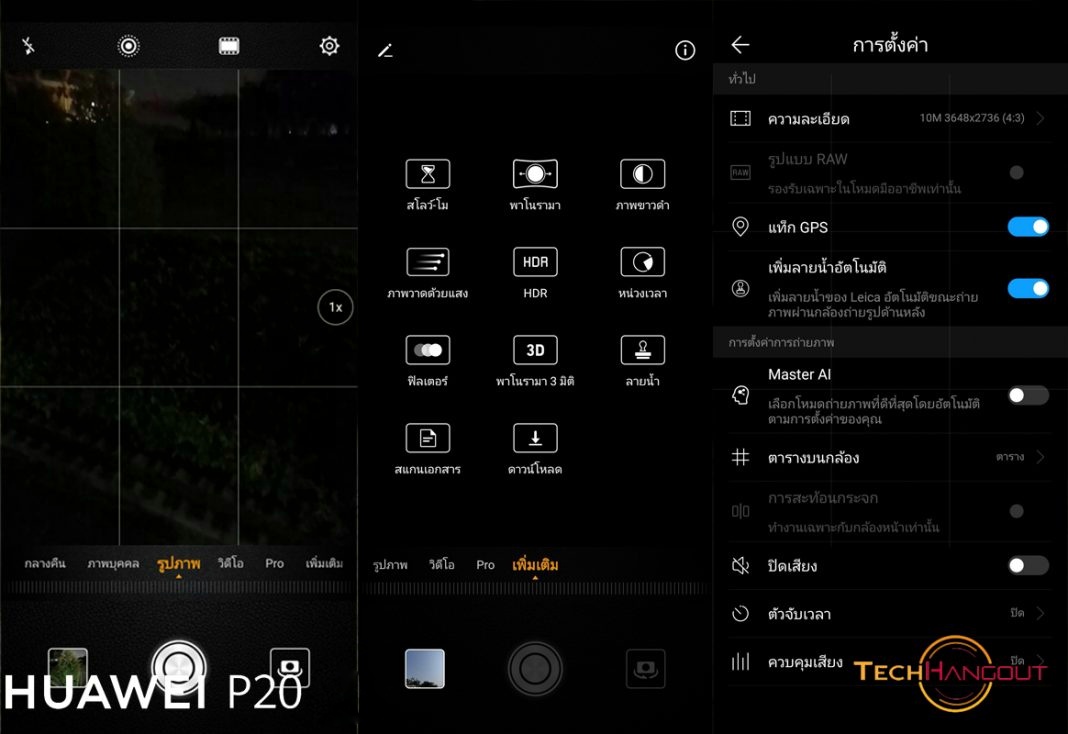The image size is (1068, 734).
Task: Tap the grid hash icon in settings
Action: click(x=740, y=457)
